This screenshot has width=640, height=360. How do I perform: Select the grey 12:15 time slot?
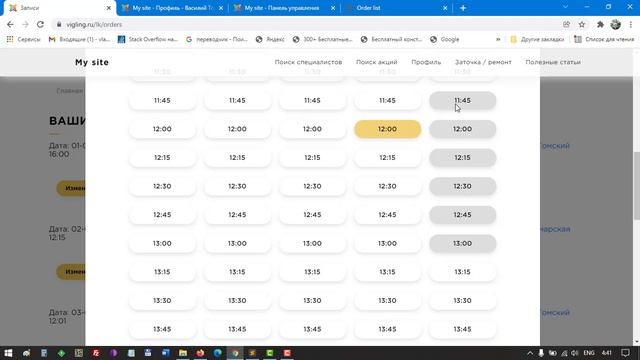(462, 158)
